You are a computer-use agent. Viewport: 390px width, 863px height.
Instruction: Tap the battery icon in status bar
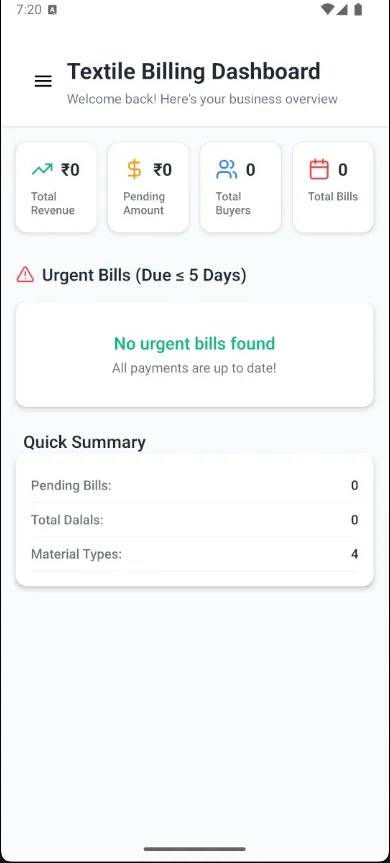click(x=358, y=9)
